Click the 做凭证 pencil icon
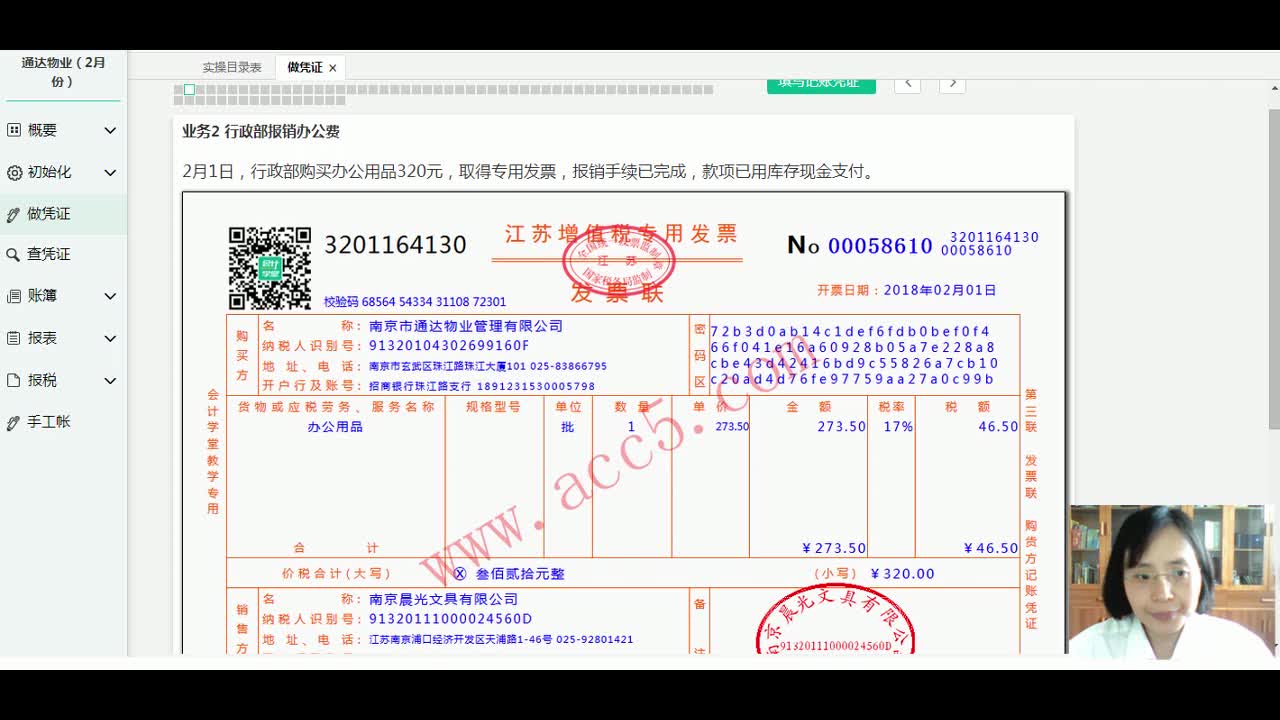Screen dimensions: 1280x720 pyautogui.click(x=14, y=214)
